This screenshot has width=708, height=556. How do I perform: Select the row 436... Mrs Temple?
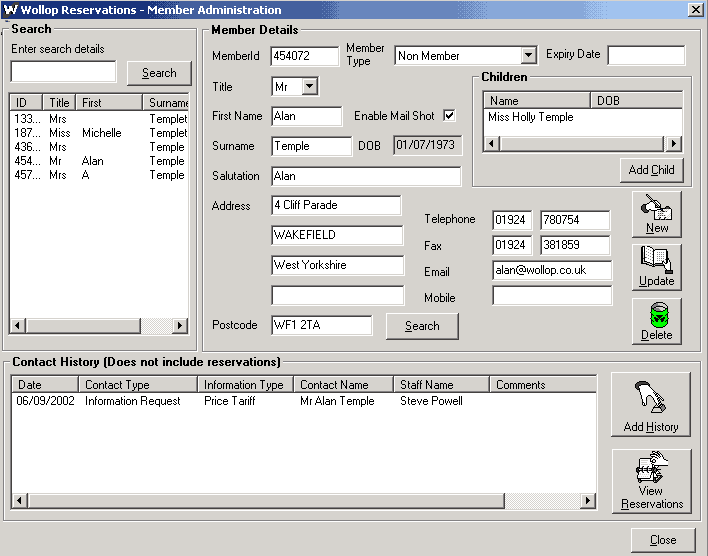point(99,147)
